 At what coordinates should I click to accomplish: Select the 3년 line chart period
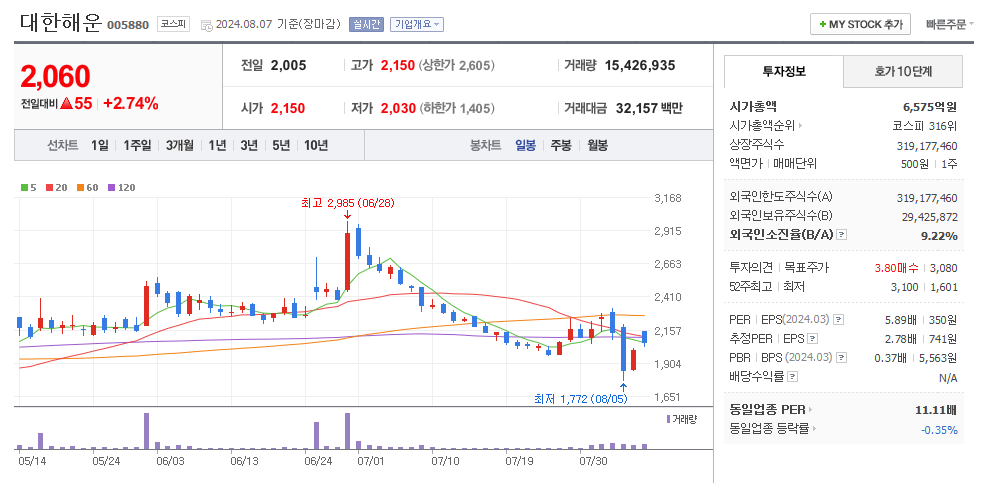249,146
